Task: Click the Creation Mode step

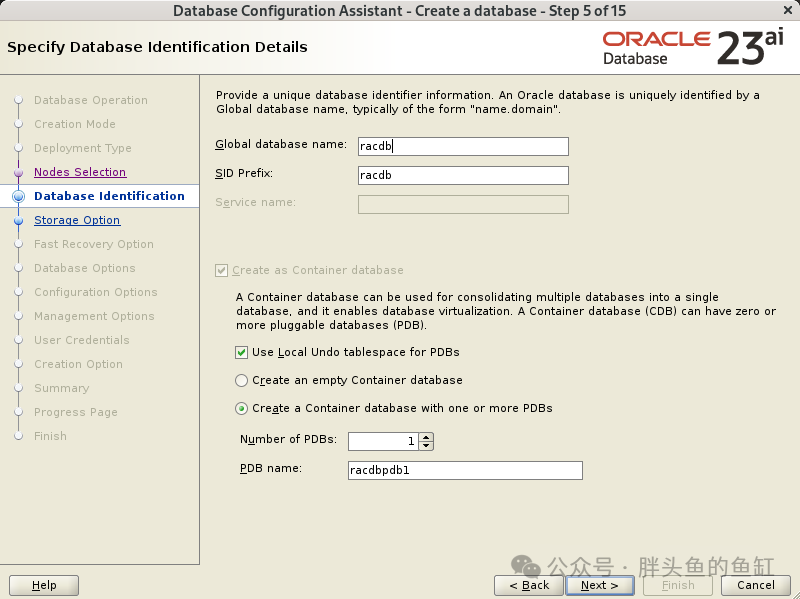Action: tap(74, 124)
